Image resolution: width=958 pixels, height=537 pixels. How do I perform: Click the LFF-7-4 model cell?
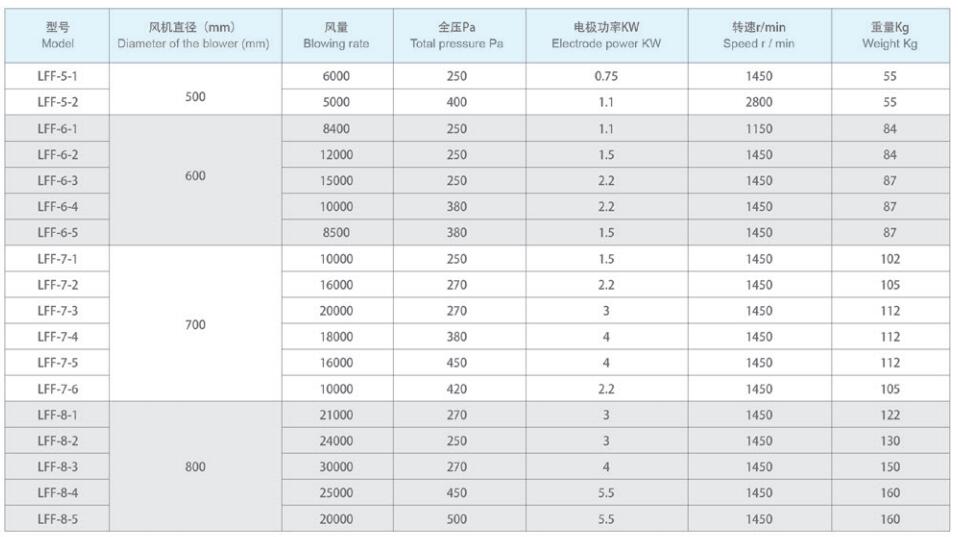57,336
